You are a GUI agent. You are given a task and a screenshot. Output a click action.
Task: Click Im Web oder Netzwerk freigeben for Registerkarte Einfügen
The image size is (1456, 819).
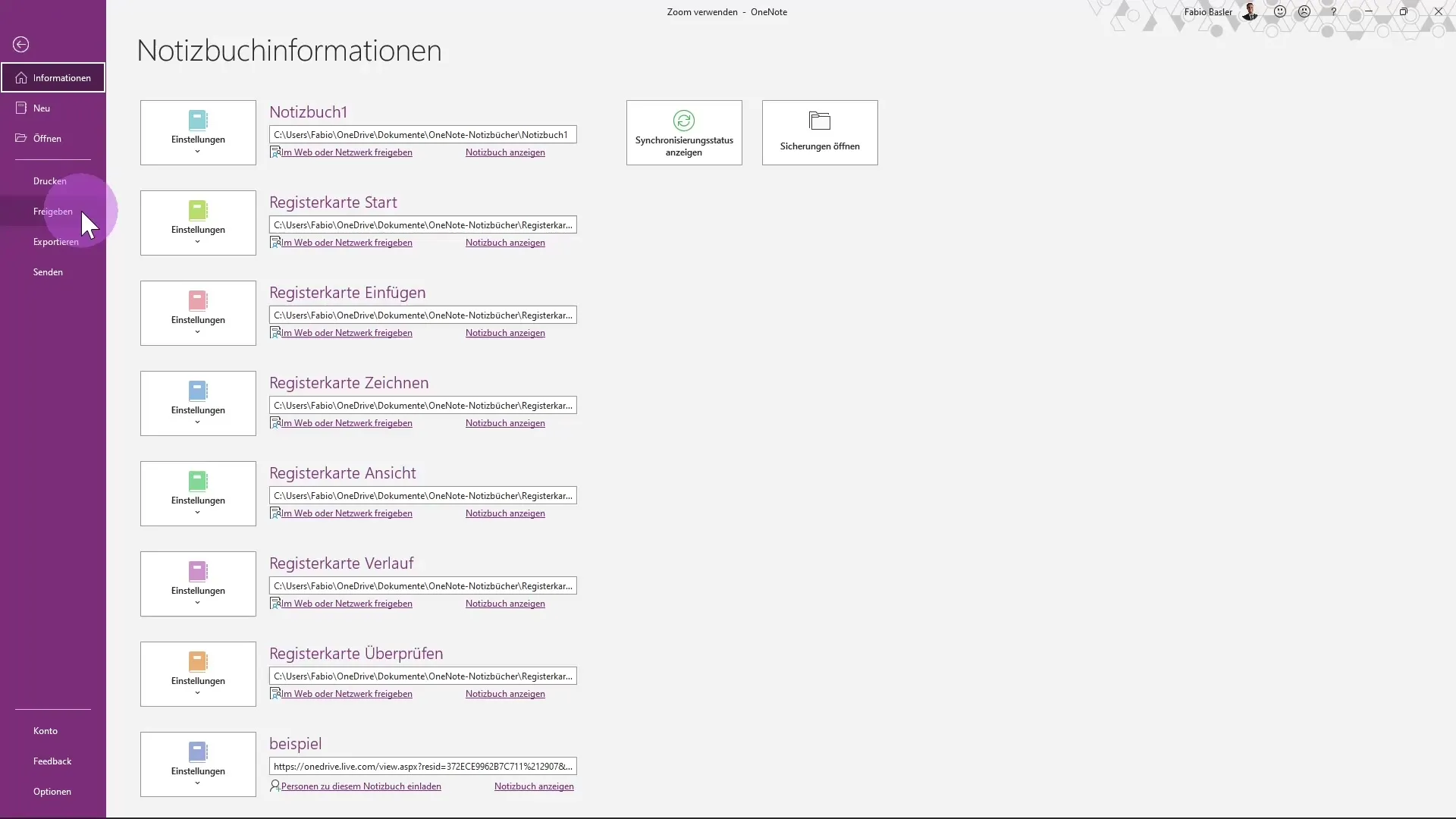click(x=347, y=333)
